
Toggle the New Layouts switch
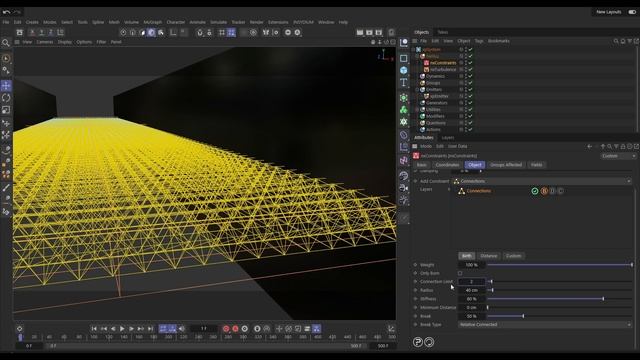click(632, 12)
